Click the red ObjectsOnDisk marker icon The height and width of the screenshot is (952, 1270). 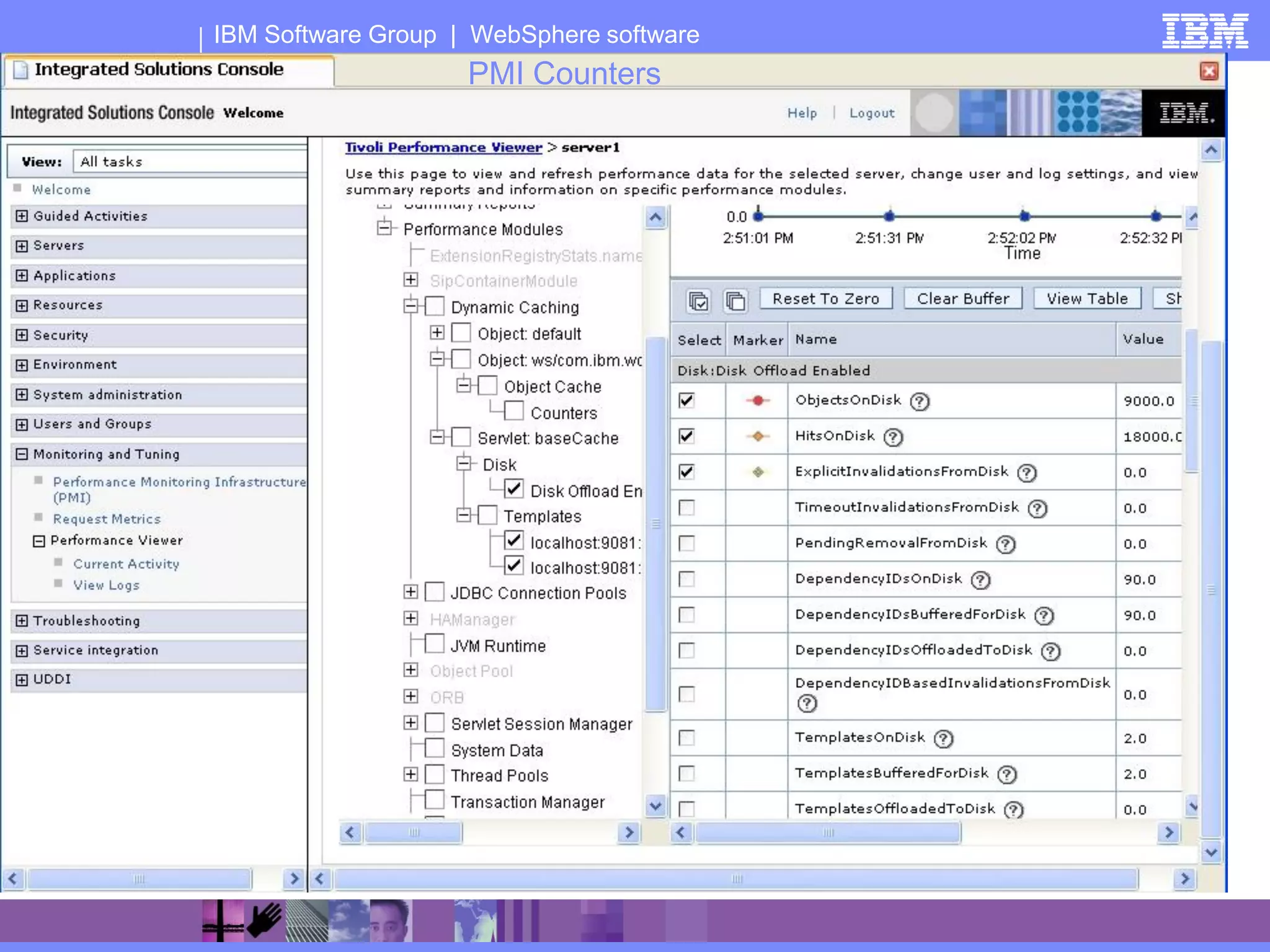tap(757, 400)
